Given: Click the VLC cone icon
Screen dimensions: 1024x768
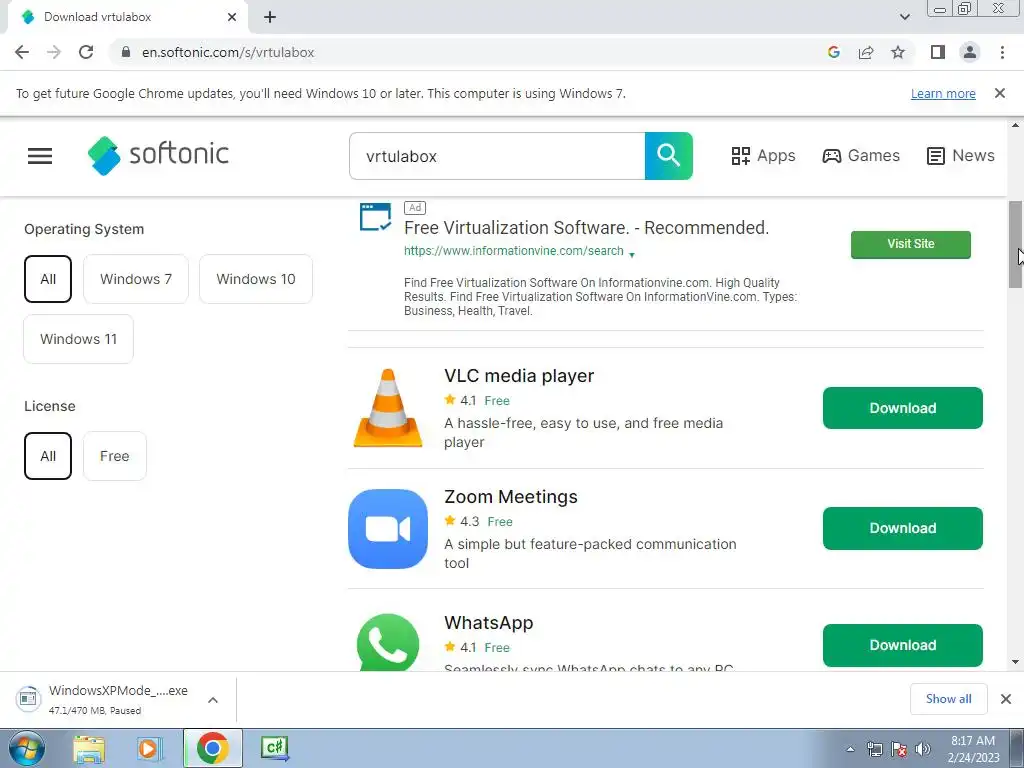Looking at the screenshot, I should (388, 408).
